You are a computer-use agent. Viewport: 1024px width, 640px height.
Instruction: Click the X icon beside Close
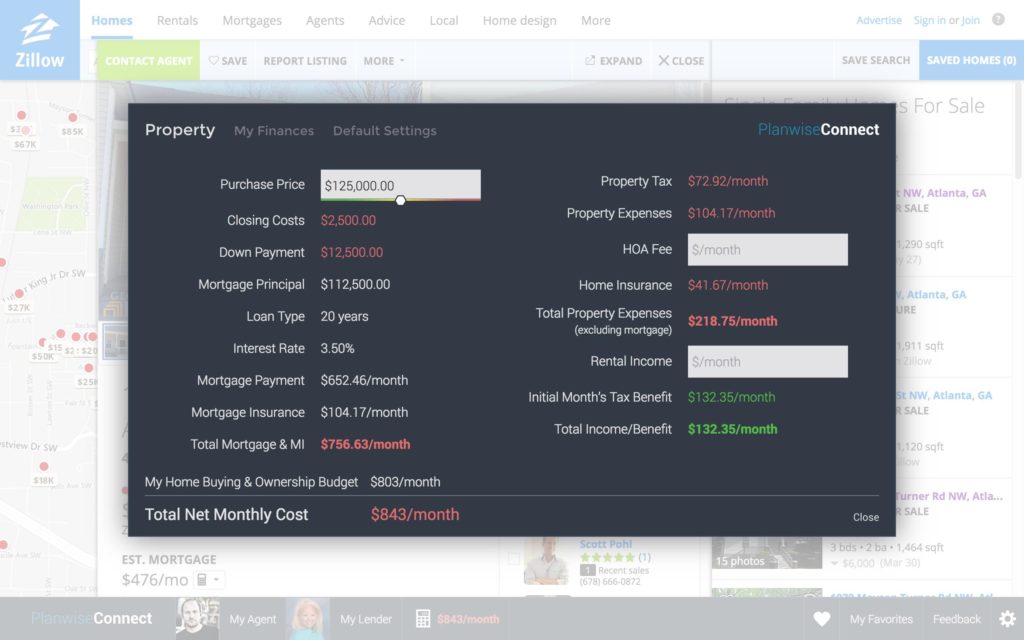664,60
